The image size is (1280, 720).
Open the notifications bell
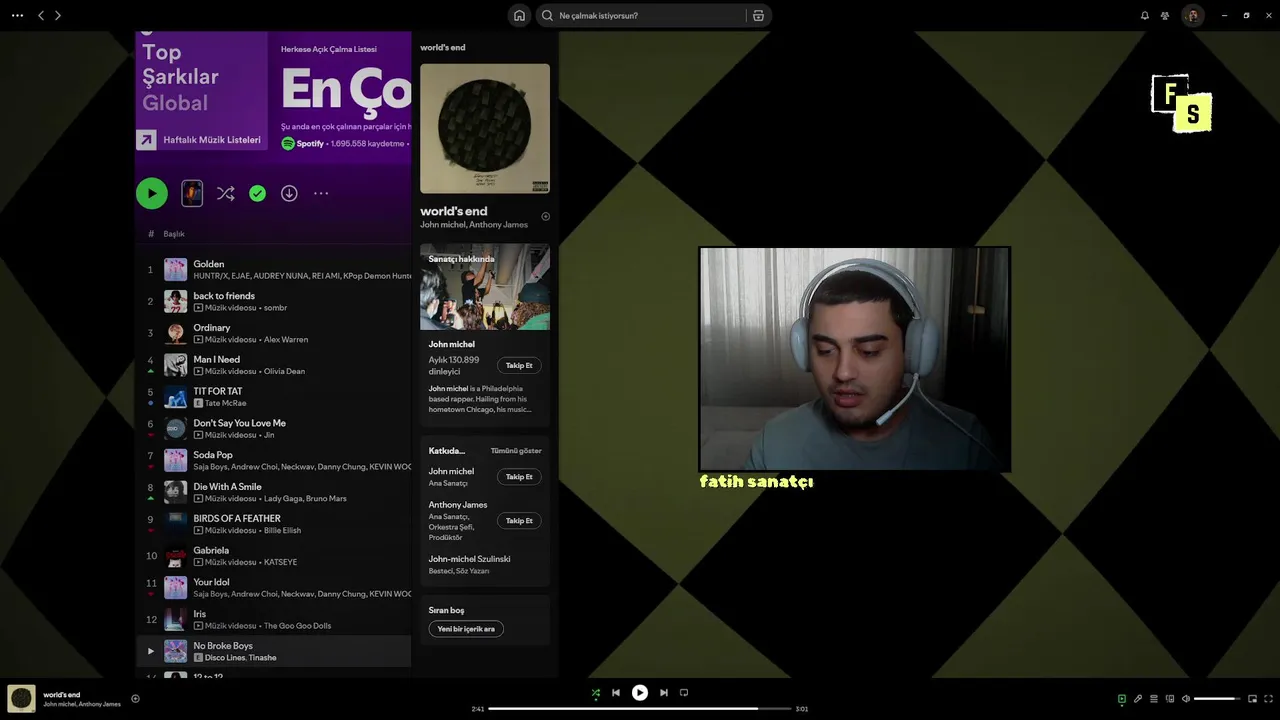point(1145,15)
